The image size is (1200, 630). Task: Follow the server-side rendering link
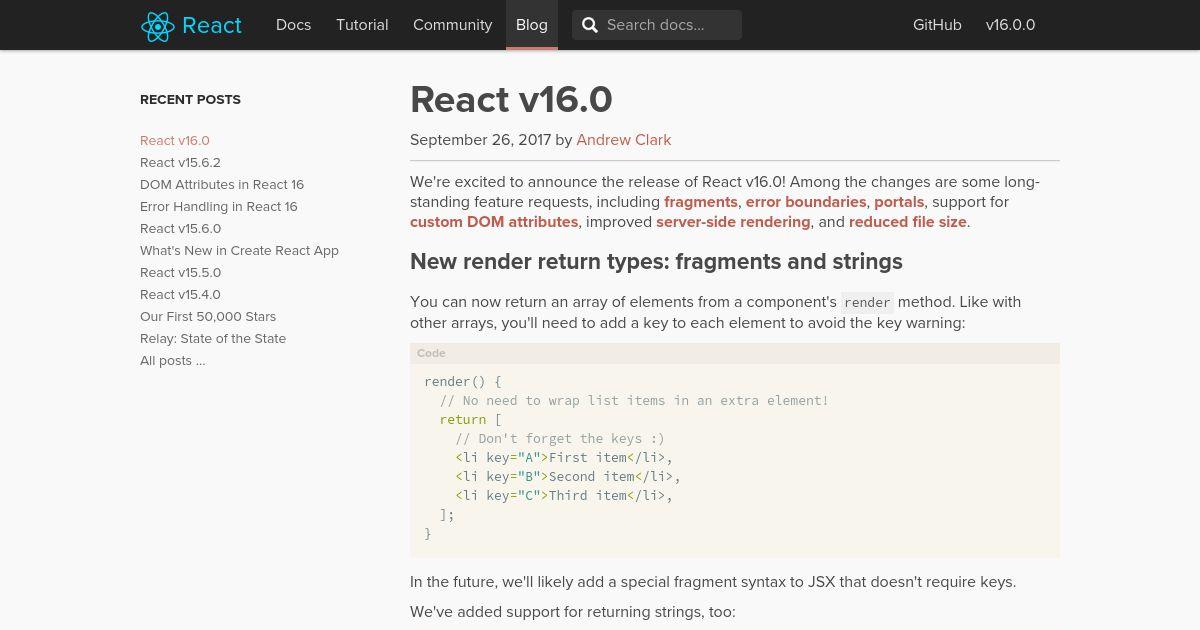(x=733, y=222)
